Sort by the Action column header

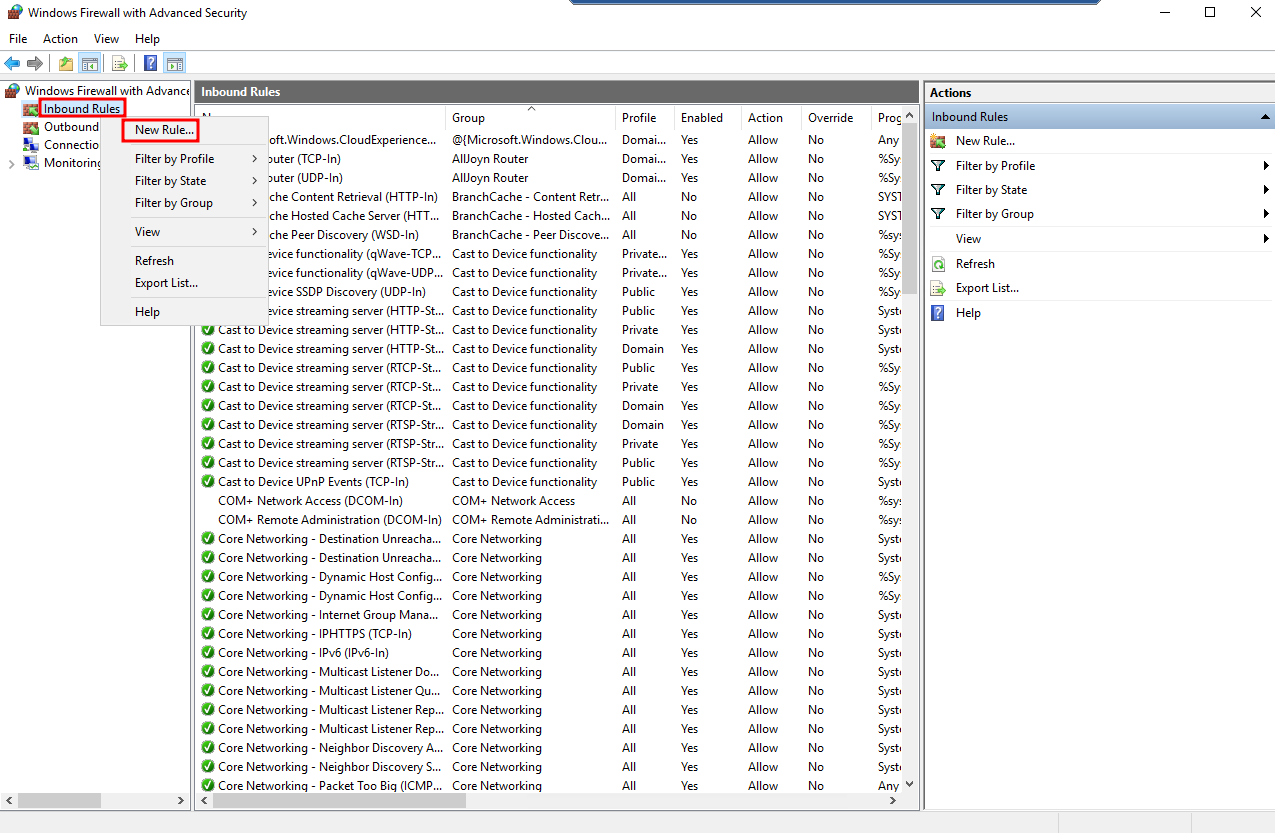pyautogui.click(x=771, y=118)
